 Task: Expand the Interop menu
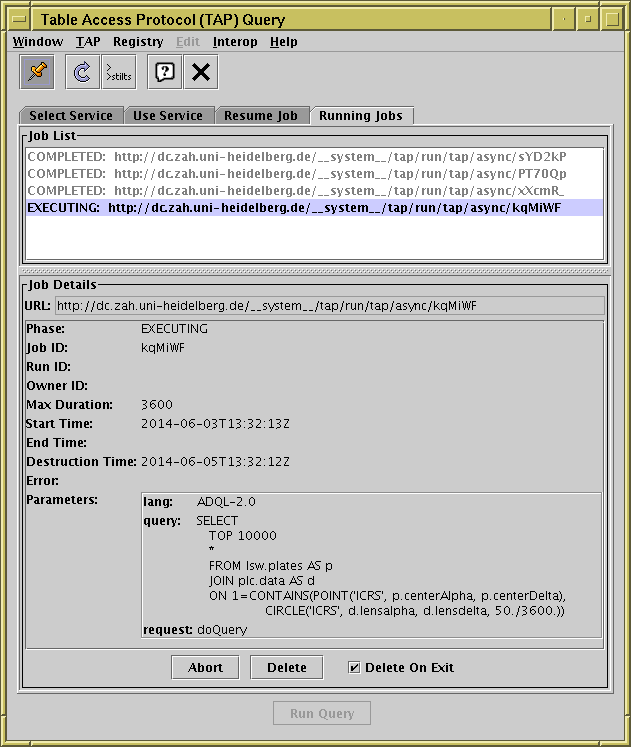click(x=235, y=42)
